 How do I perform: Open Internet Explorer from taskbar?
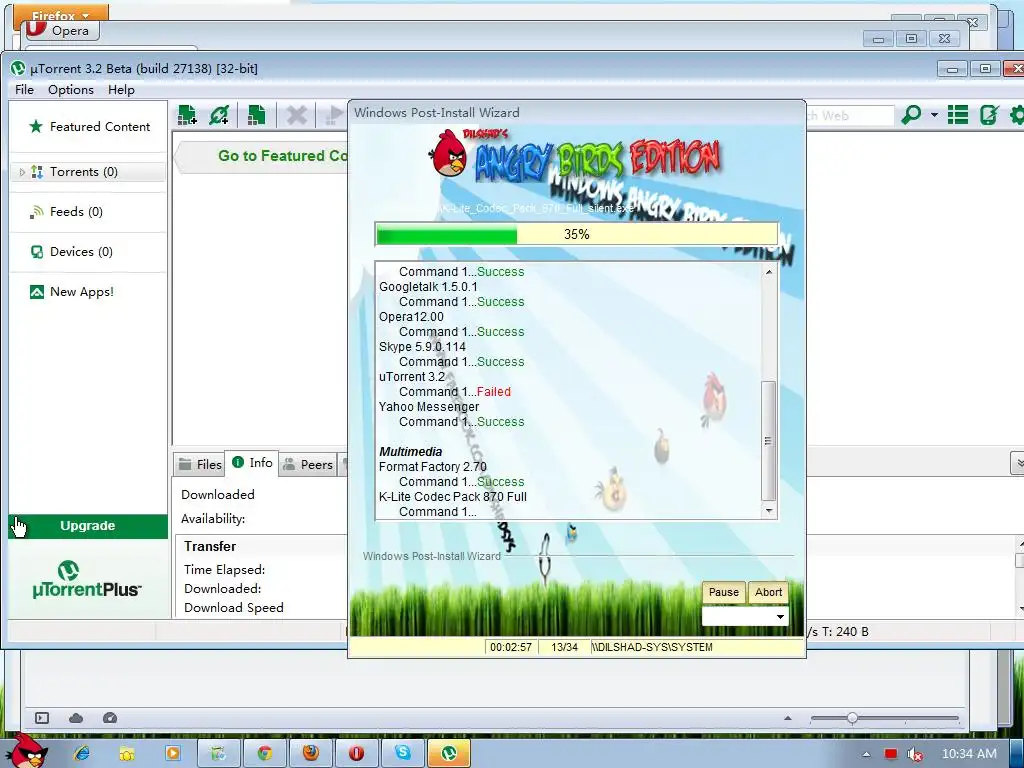pyautogui.click(x=82, y=754)
